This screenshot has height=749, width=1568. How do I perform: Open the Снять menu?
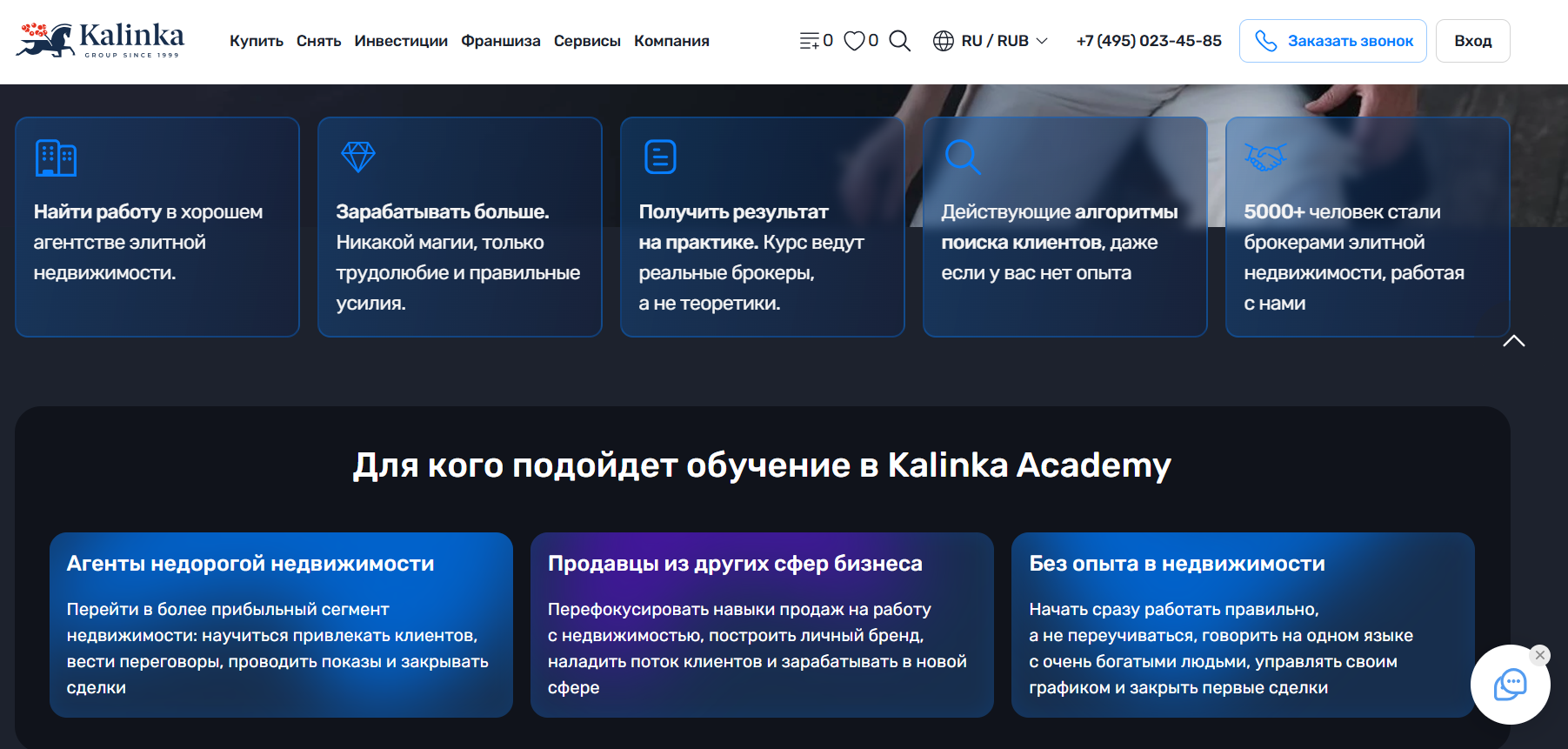(318, 41)
